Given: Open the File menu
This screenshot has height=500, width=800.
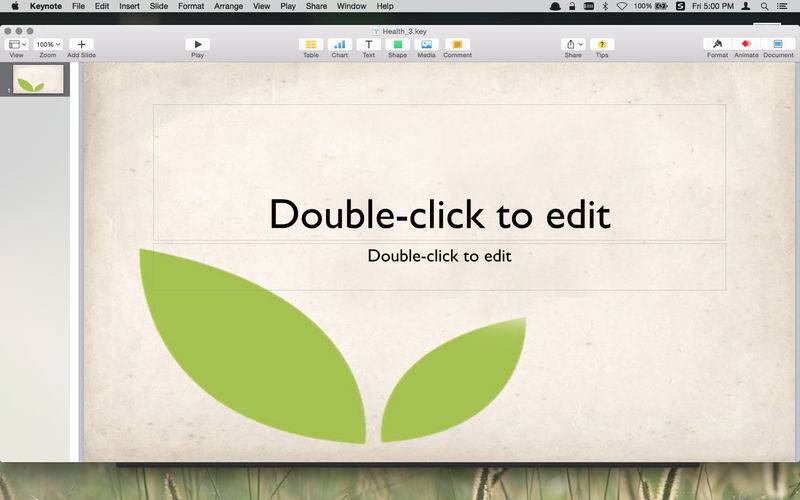Looking at the screenshot, I should (x=78, y=6).
